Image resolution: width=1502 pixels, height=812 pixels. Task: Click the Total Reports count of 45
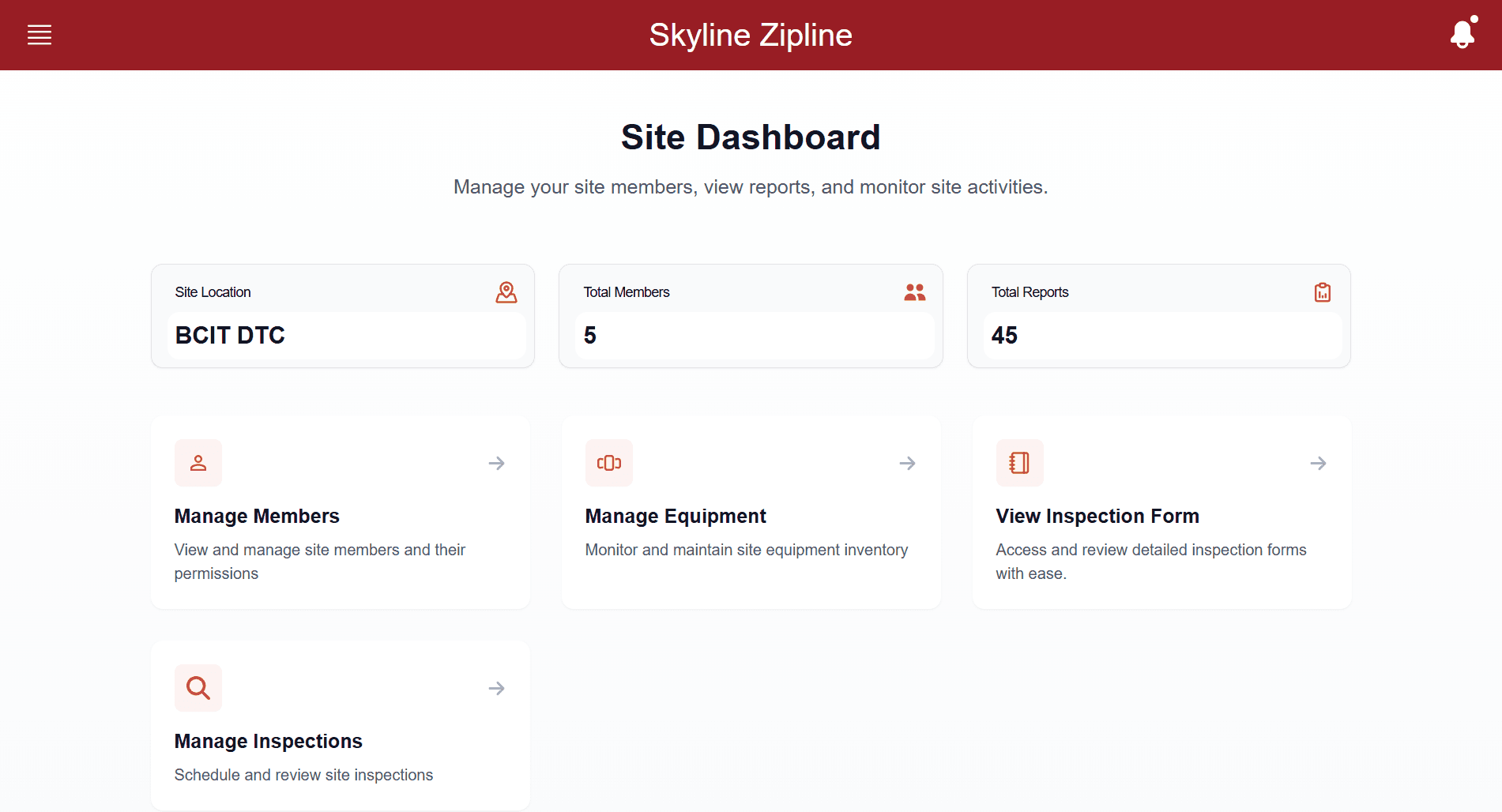click(x=1004, y=335)
